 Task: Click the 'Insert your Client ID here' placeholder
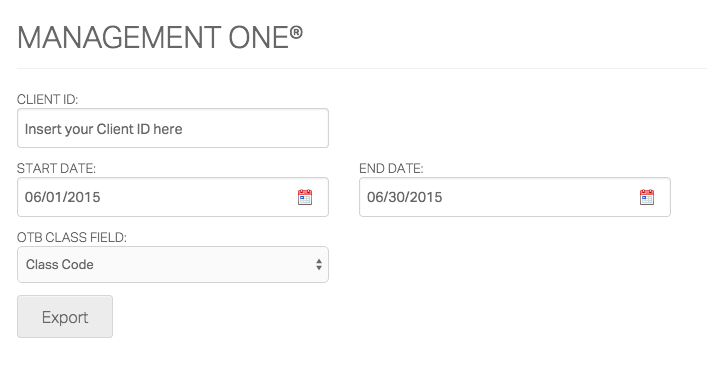point(103,129)
